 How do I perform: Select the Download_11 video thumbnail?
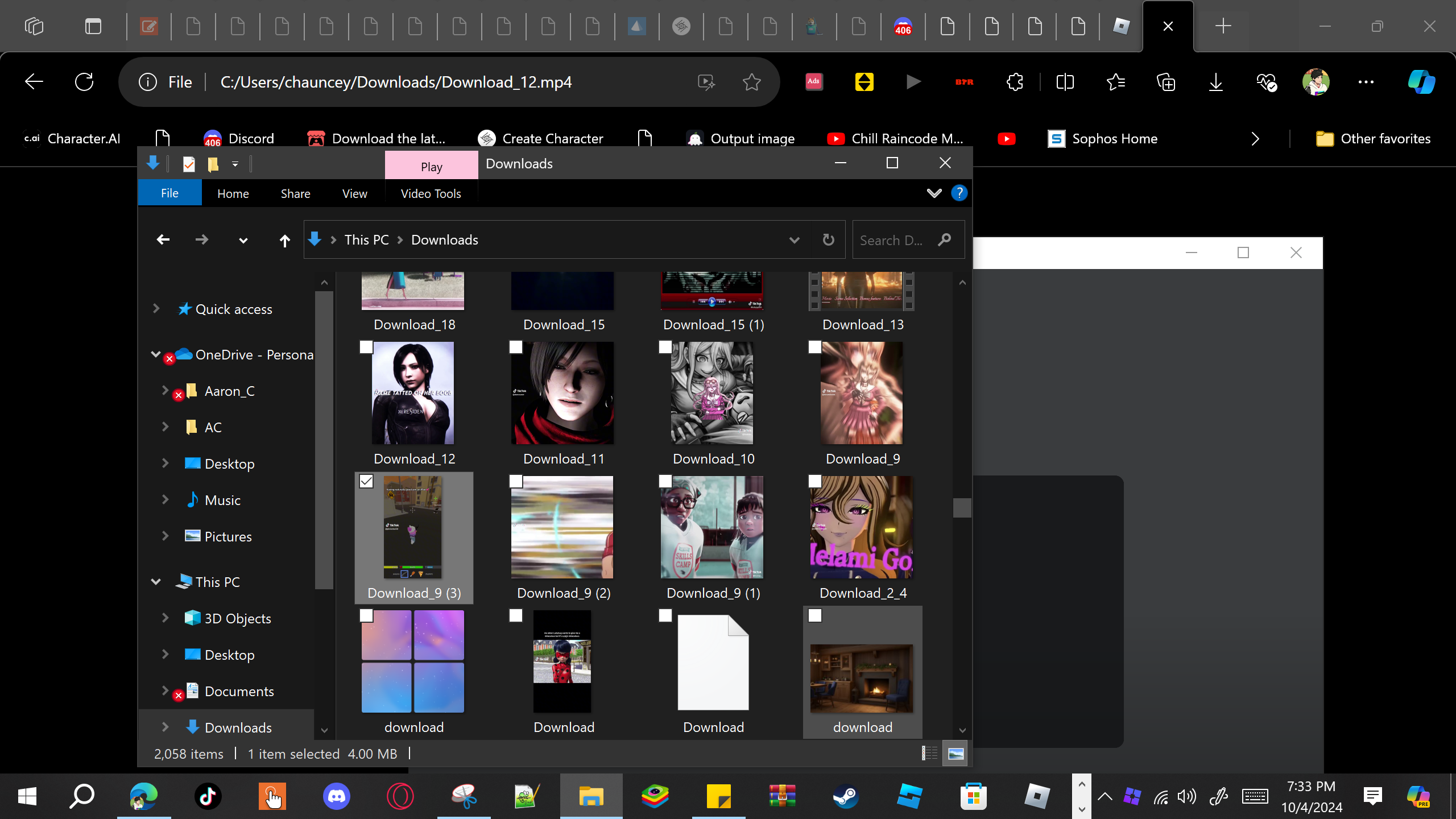(x=562, y=393)
